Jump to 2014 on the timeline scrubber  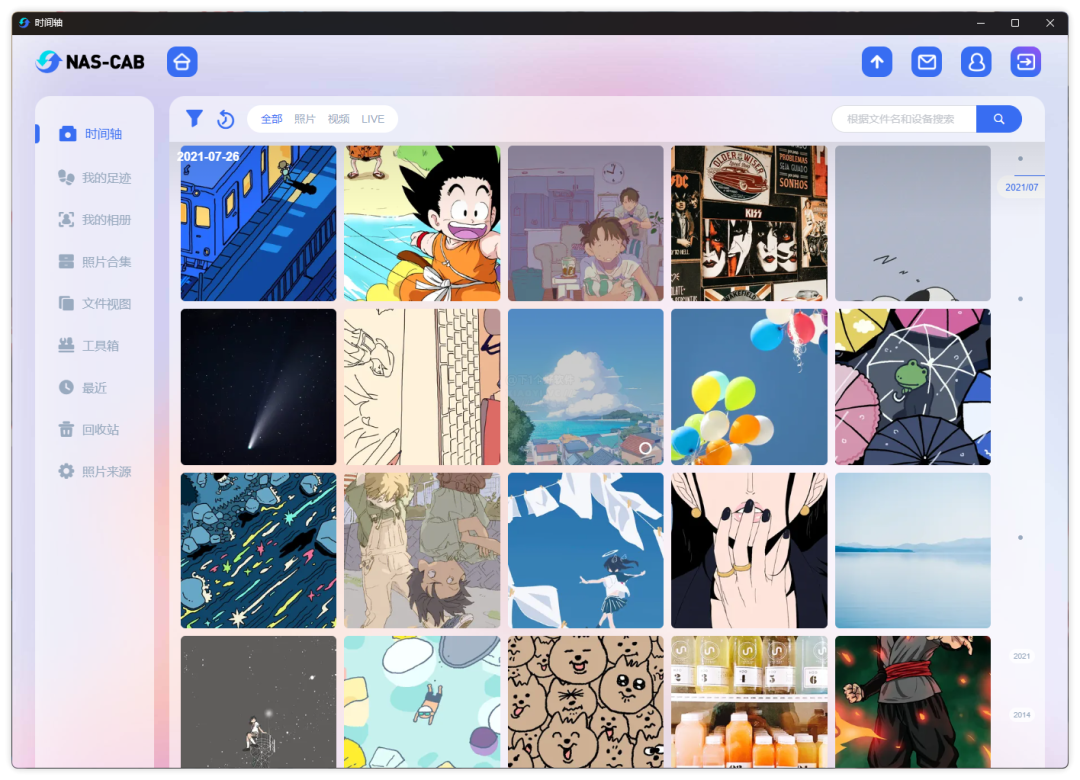point(1021,715)
